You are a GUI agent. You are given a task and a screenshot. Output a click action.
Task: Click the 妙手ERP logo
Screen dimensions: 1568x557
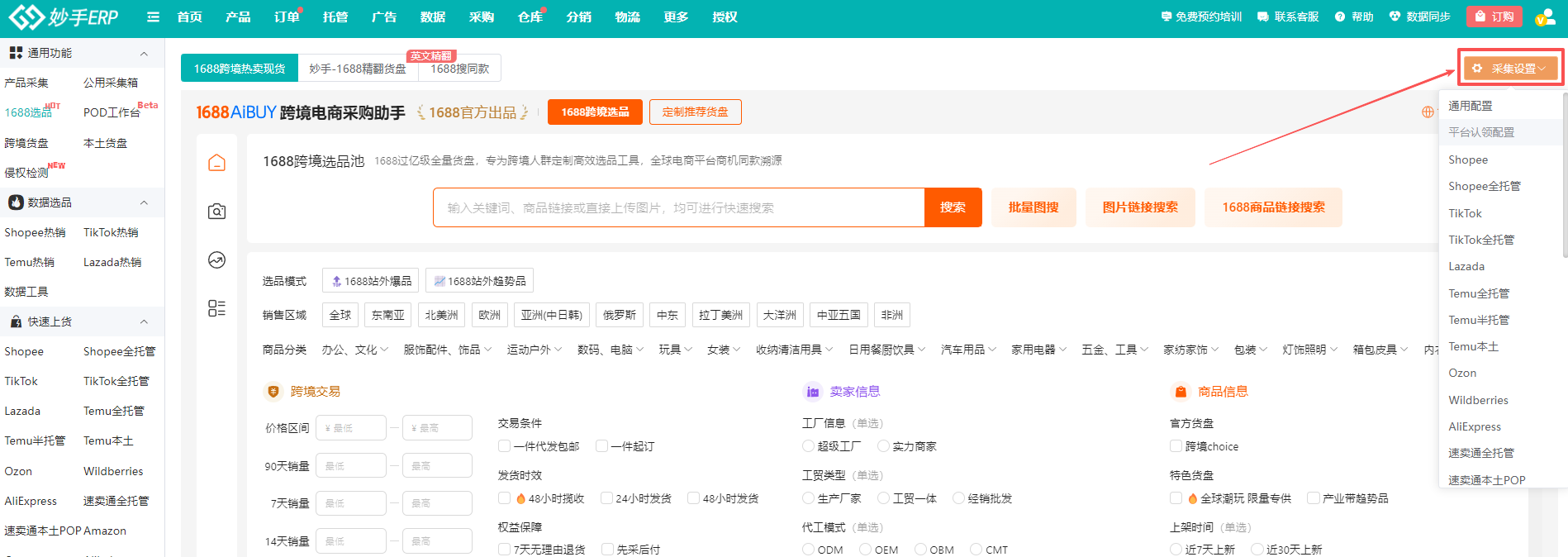(x=64, y=17)
